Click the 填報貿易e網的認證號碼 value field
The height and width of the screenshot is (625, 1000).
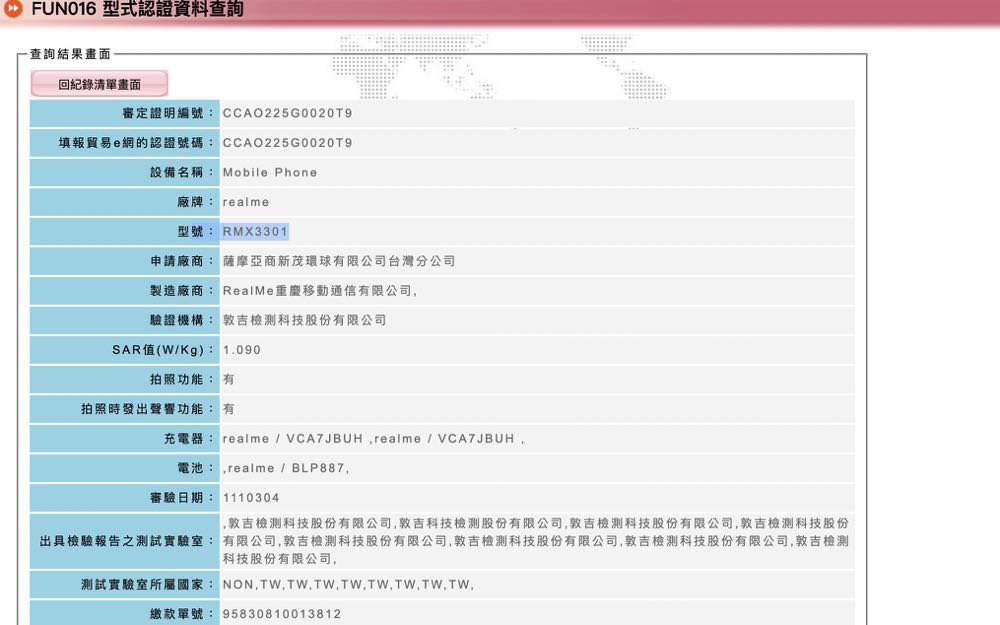[x=287, y=143]
